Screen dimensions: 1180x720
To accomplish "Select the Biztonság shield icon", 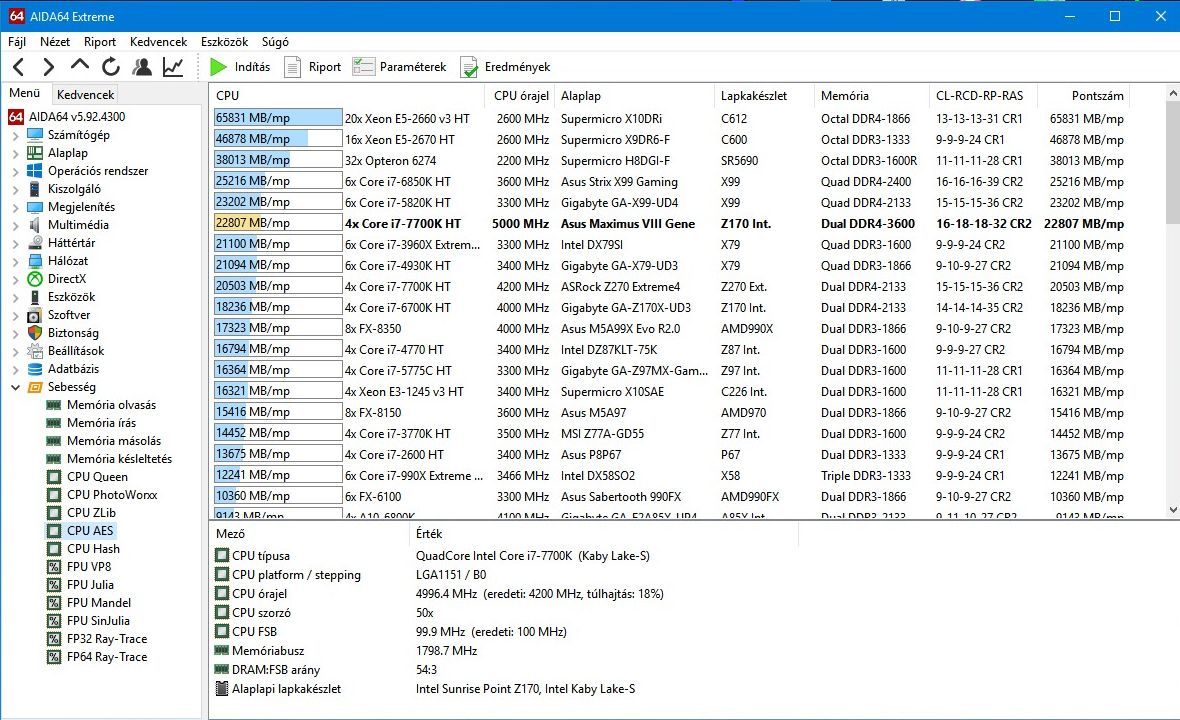I will [x=35, y=333].
